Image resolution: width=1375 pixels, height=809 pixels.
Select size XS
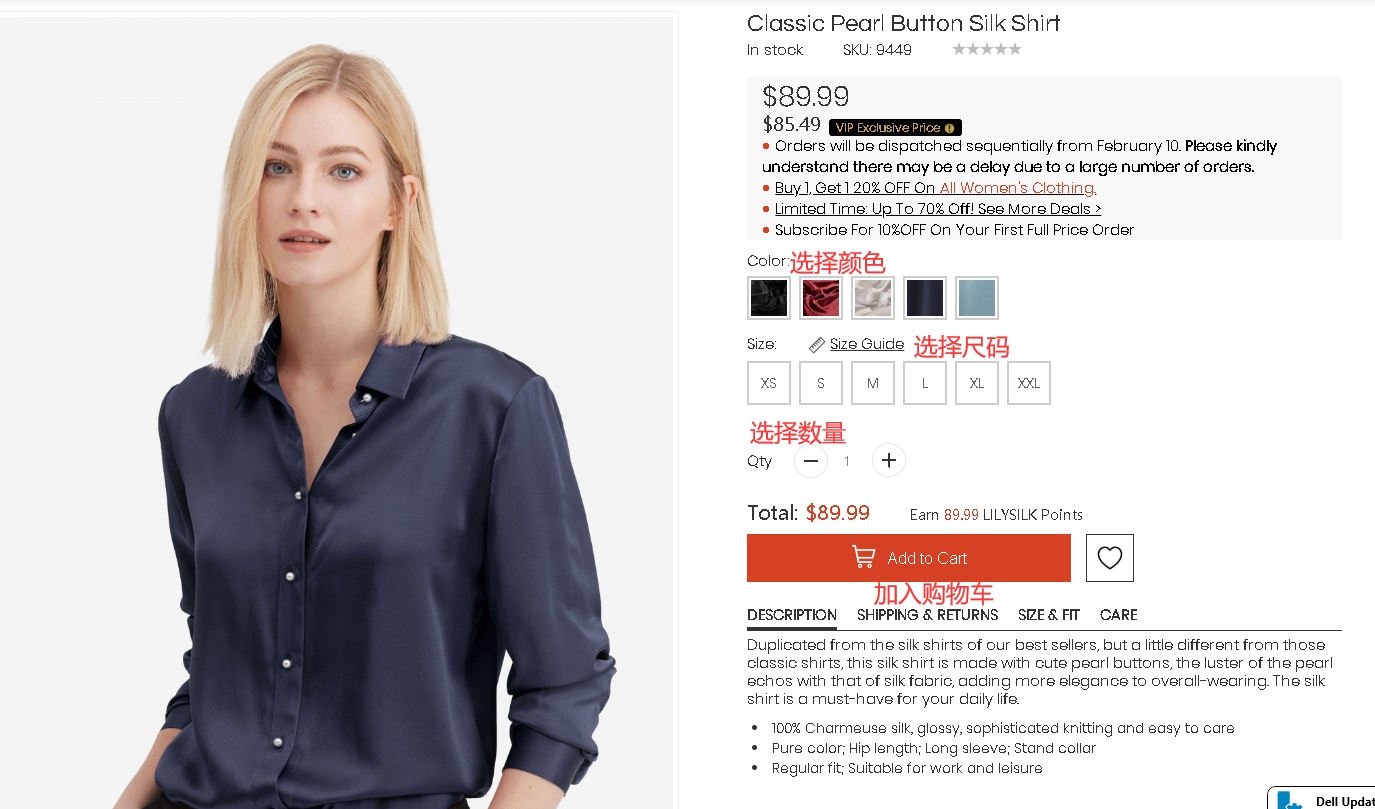point(769,383)
